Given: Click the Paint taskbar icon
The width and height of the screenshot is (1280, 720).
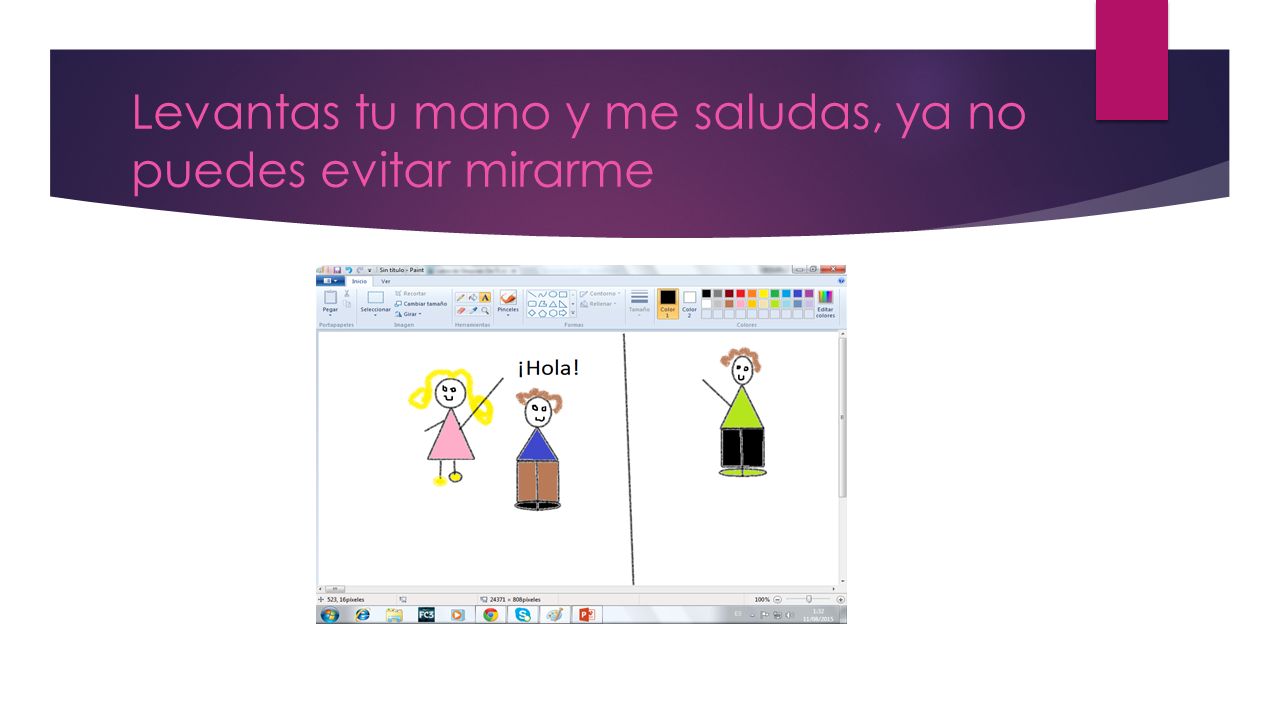Looking at the screenshot, I should click(x=555, y=614).
